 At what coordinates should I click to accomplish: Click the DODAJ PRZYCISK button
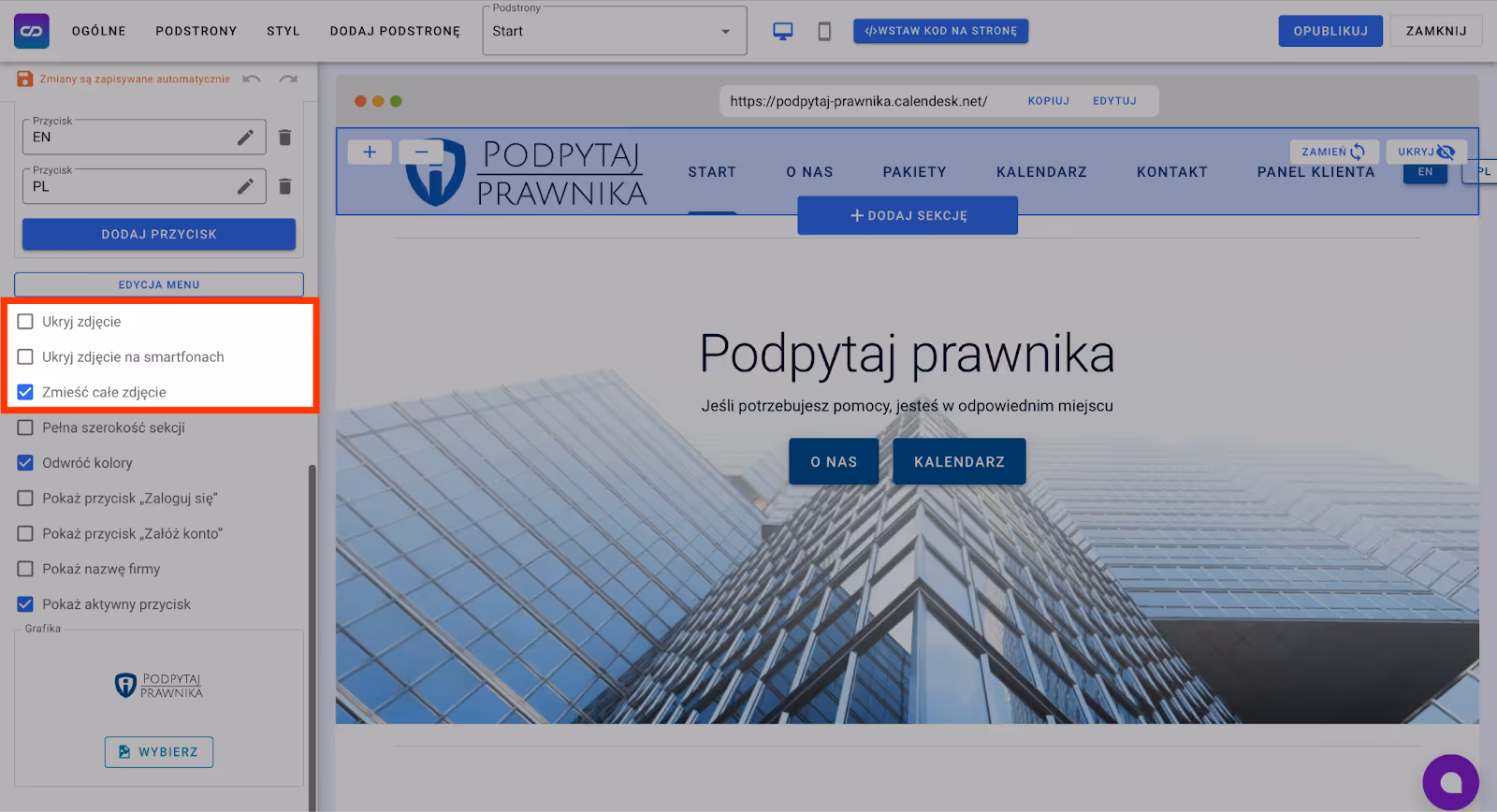click(159, 234)
